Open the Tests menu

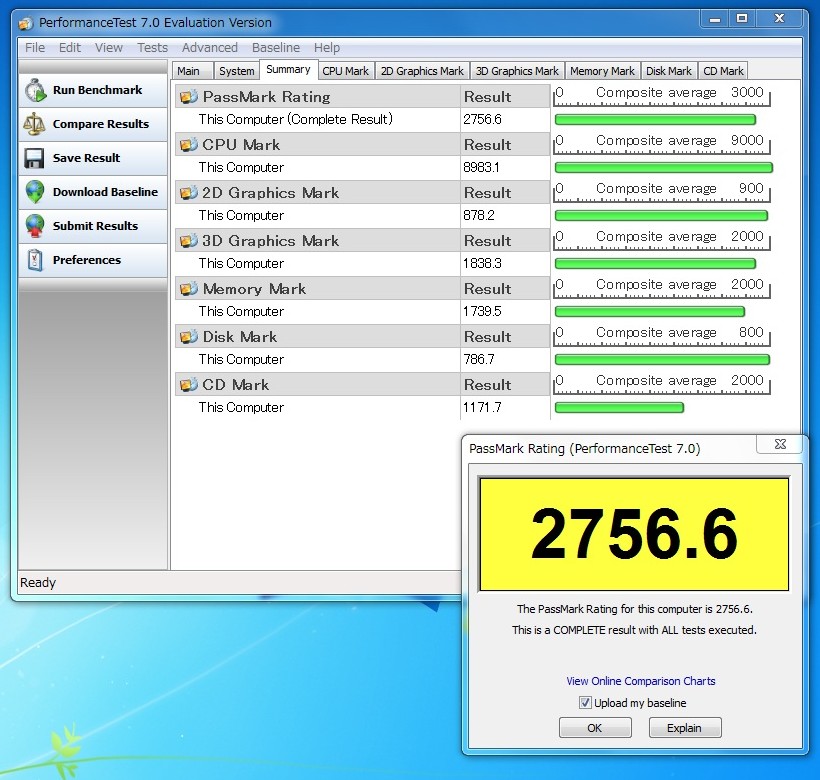pyautogui.click(x=152, y=48)
